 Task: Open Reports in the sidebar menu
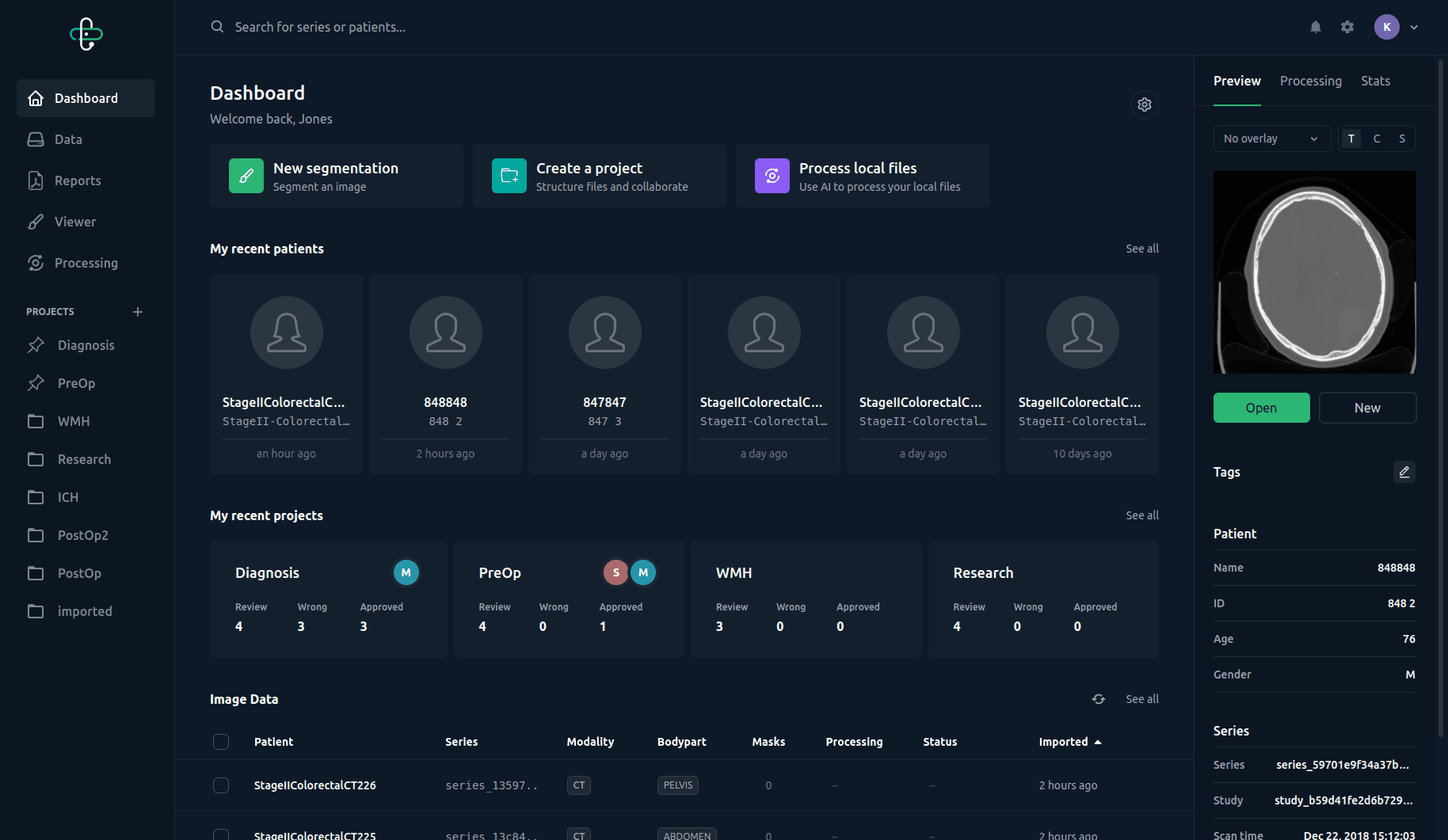(x=78, y=181)
